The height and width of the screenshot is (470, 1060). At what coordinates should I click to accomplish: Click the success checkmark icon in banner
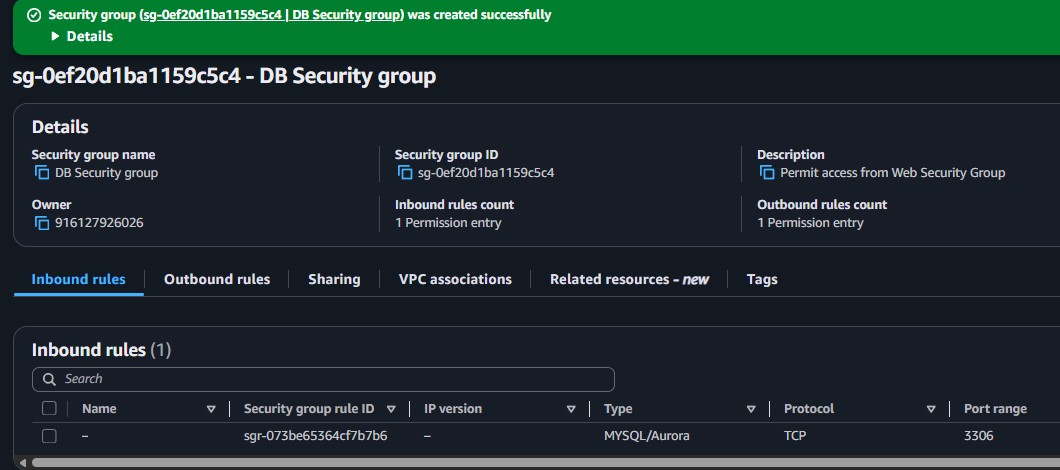coord(34,14)
